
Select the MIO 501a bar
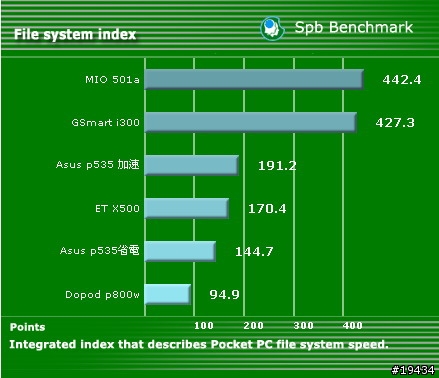click(254, 79)
